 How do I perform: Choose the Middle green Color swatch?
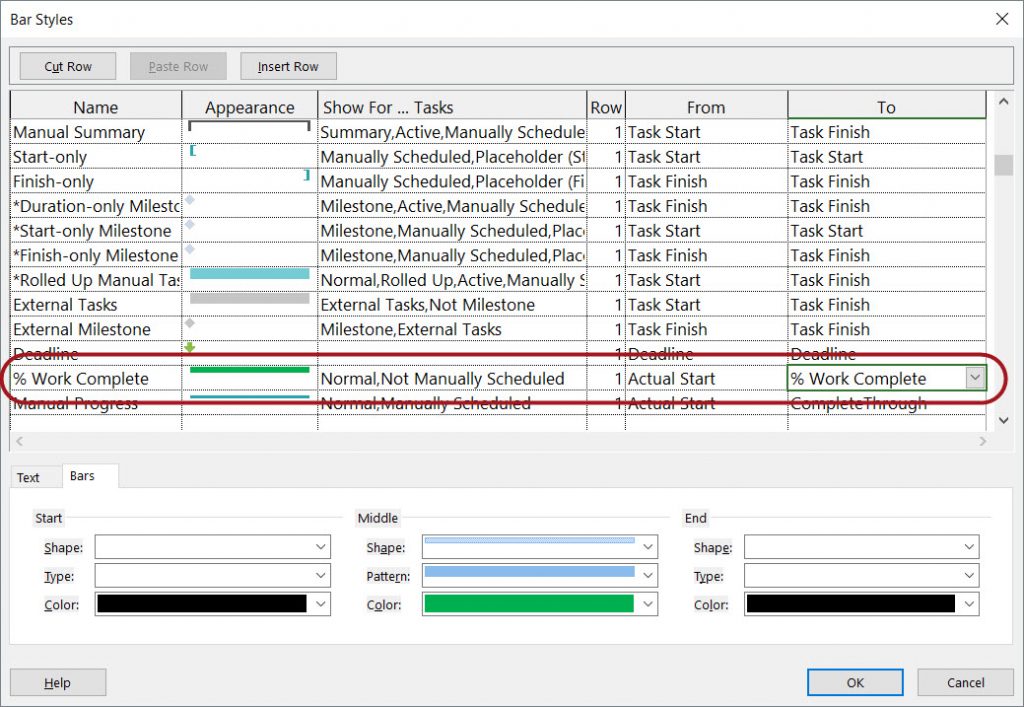coord(529,605)
